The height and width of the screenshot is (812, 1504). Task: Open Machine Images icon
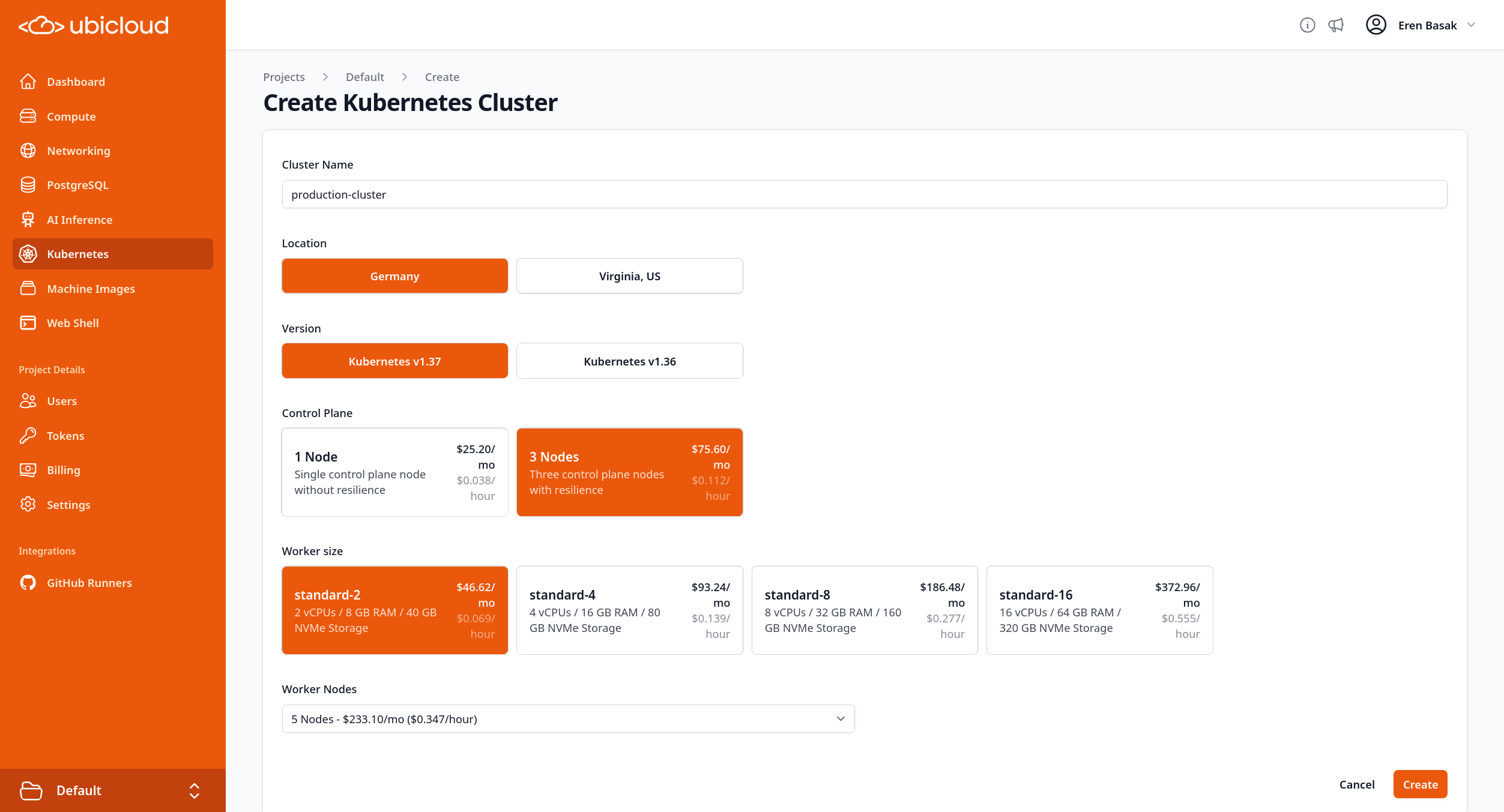(28, 289)
